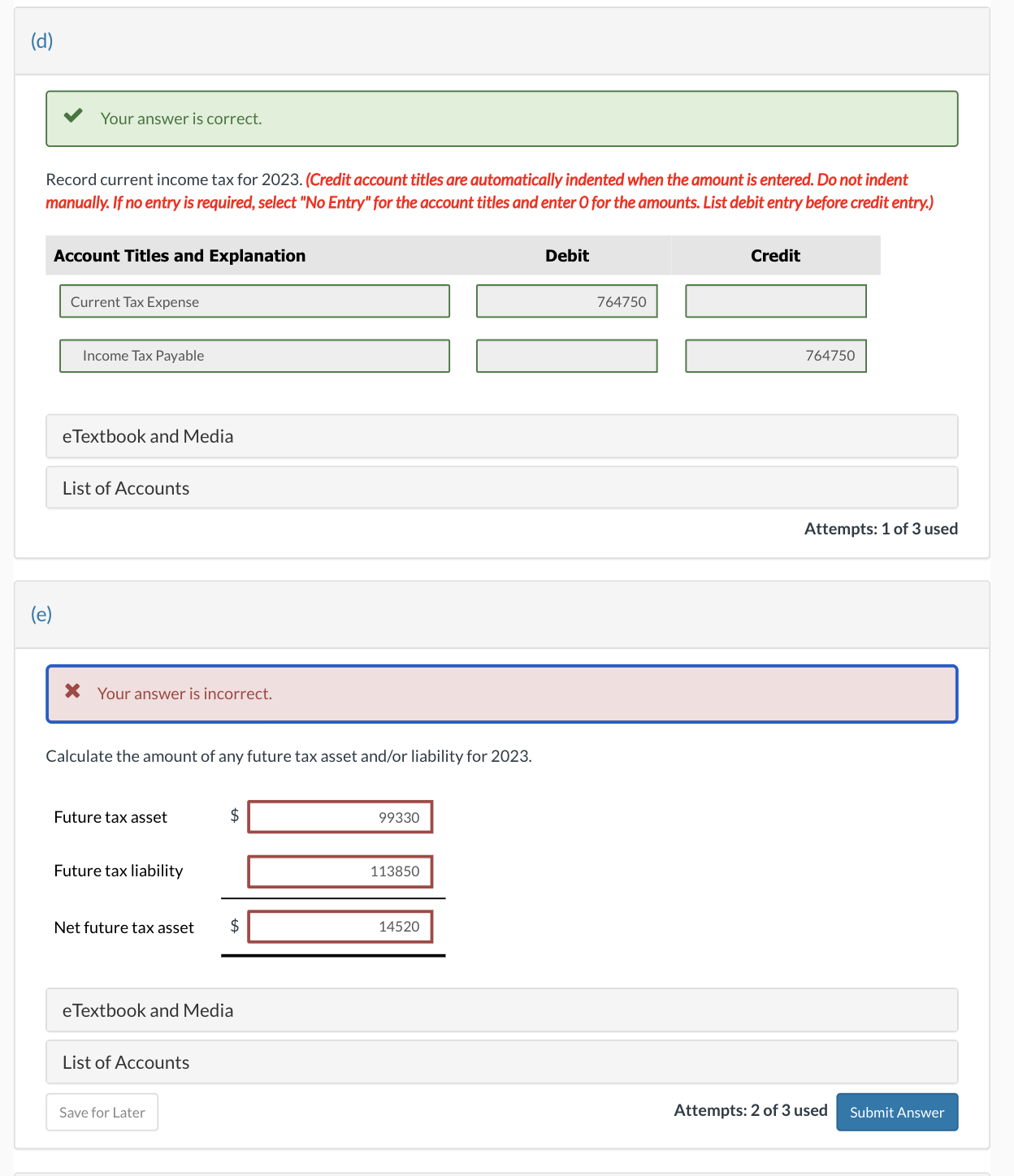Click the Net future tax asset field
Screen dimensions: 1014x1176
(x=340, y=927)
